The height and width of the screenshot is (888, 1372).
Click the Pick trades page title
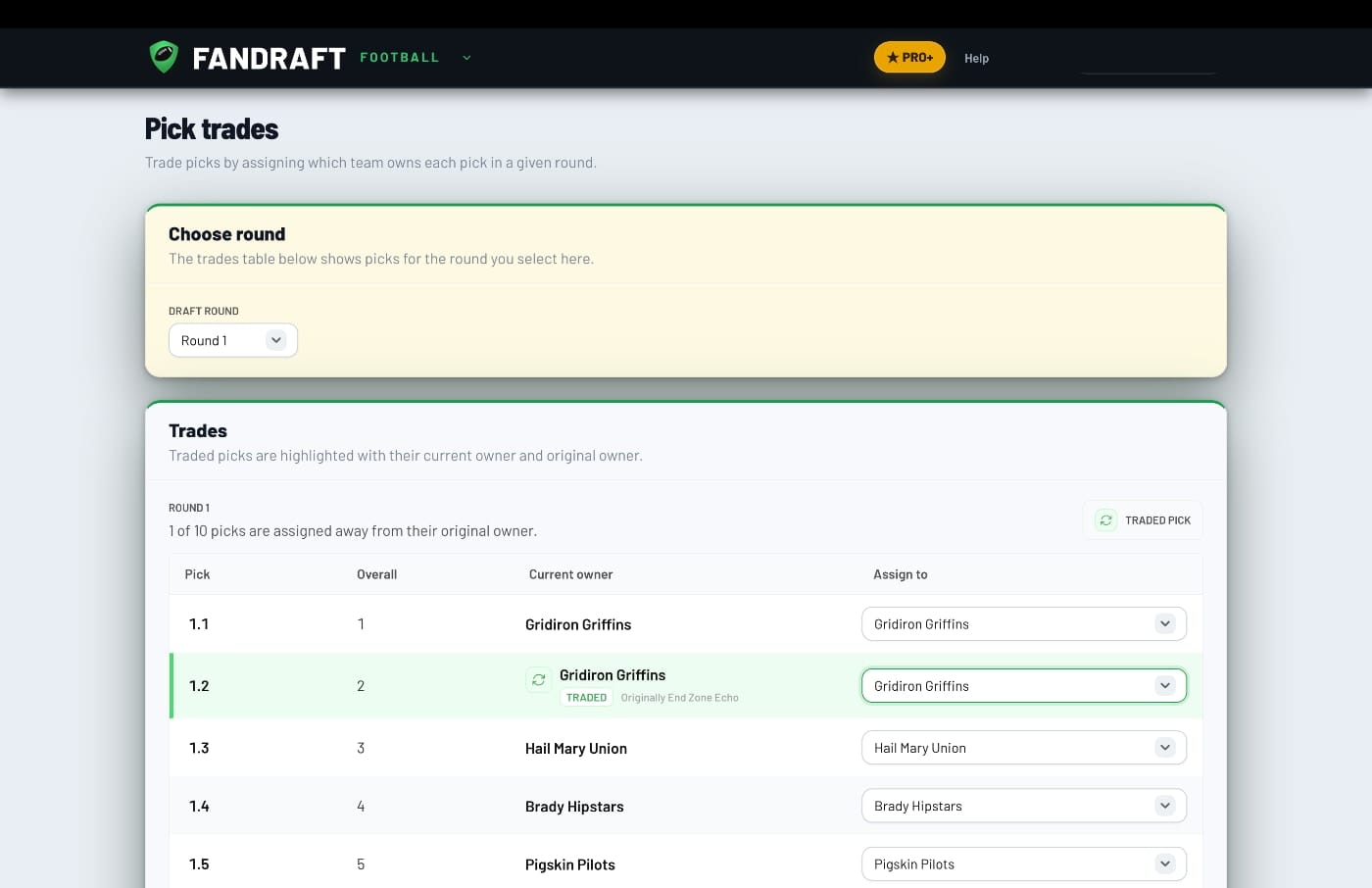pos(212,129)
